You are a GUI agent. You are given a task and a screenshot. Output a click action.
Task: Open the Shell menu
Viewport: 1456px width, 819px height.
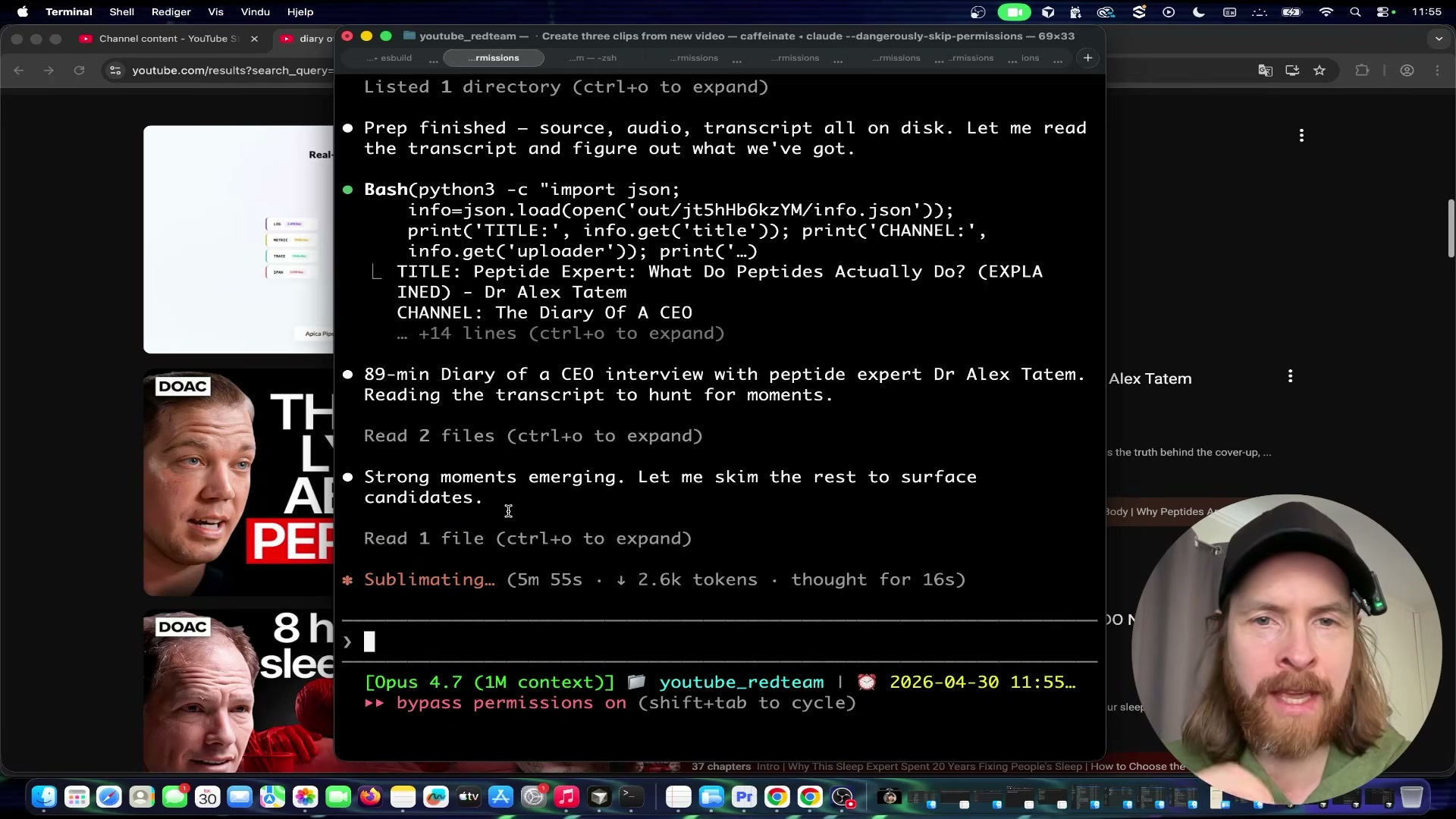click(121, 12)
